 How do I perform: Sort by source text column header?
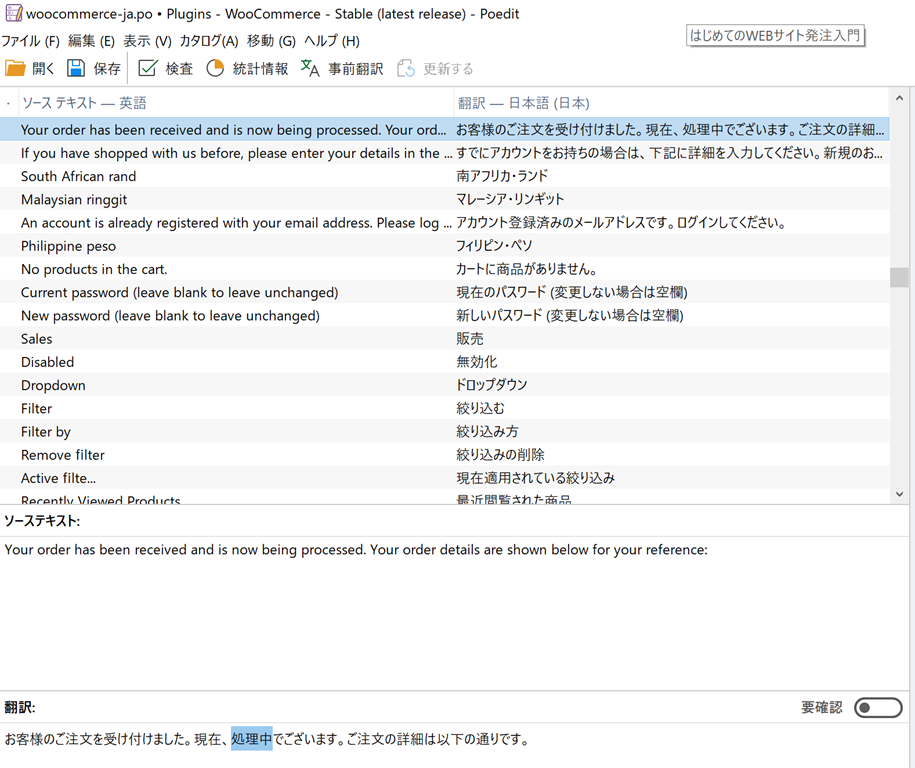tap(84, 103)
